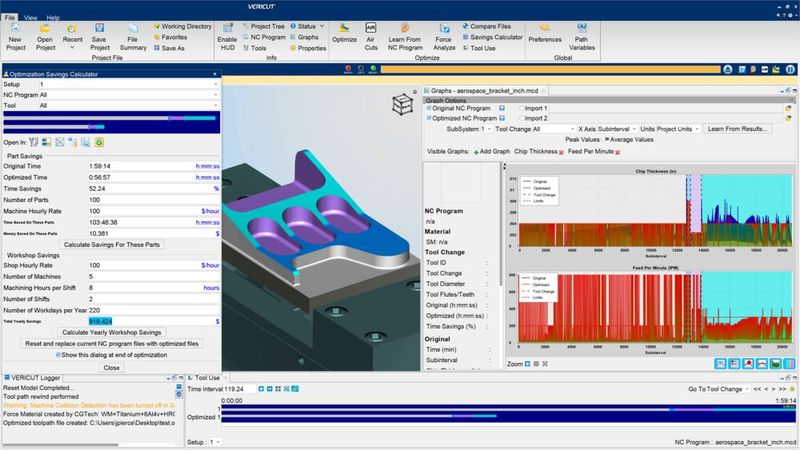
Task: Open the Recent projects list
Action: (x=72, y=37)
